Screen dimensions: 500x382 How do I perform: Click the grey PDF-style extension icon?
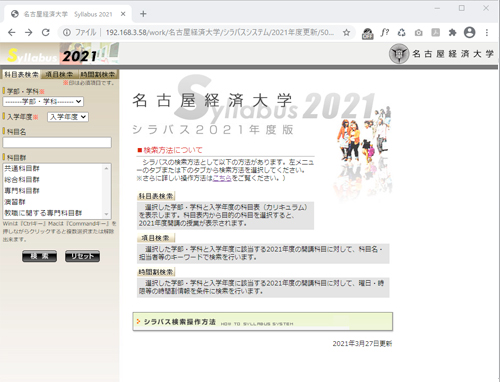click(436, 32)
